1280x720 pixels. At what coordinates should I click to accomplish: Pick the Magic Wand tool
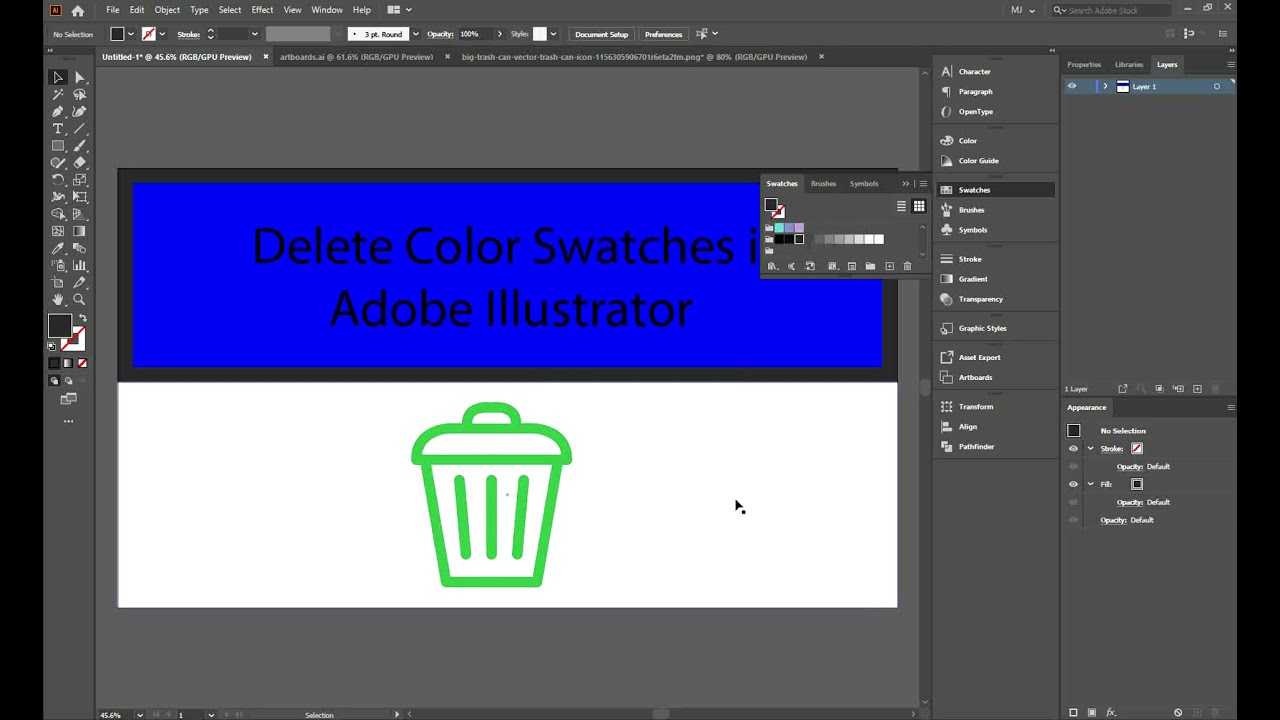58,95
